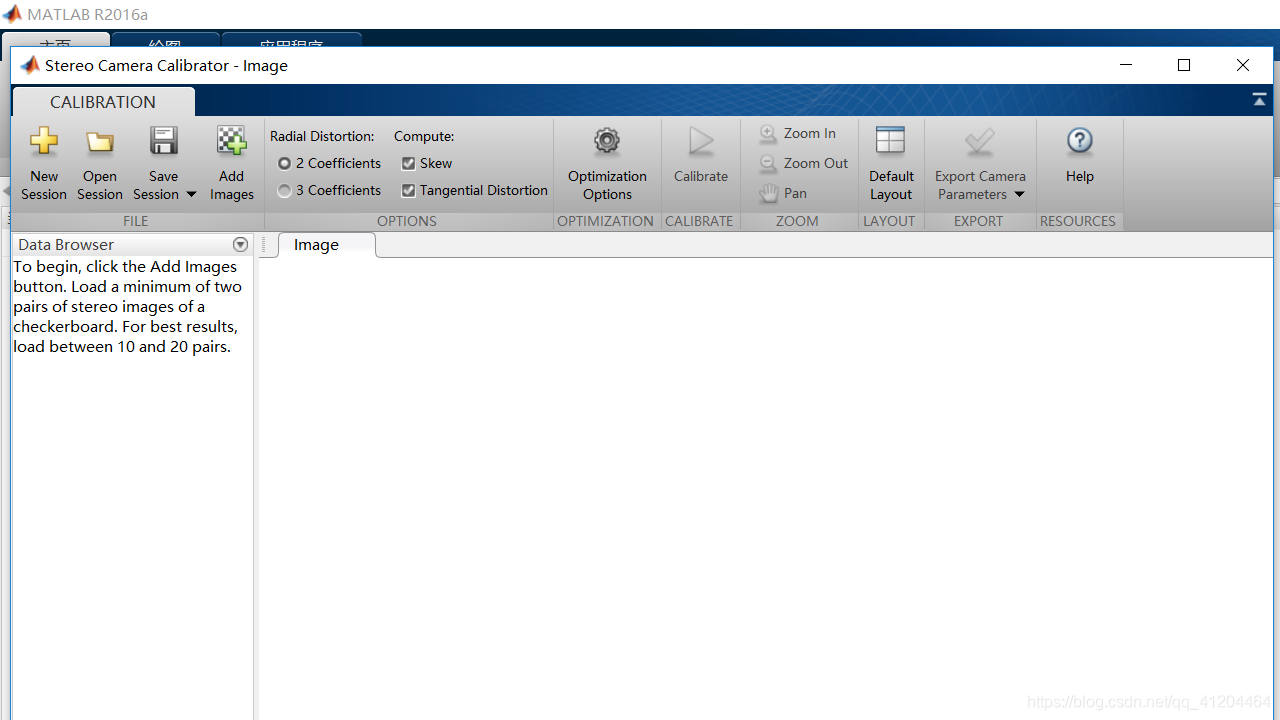1280x720 pixels.
Task: Open Optimization Options gear icon
Action: [607, 141]
